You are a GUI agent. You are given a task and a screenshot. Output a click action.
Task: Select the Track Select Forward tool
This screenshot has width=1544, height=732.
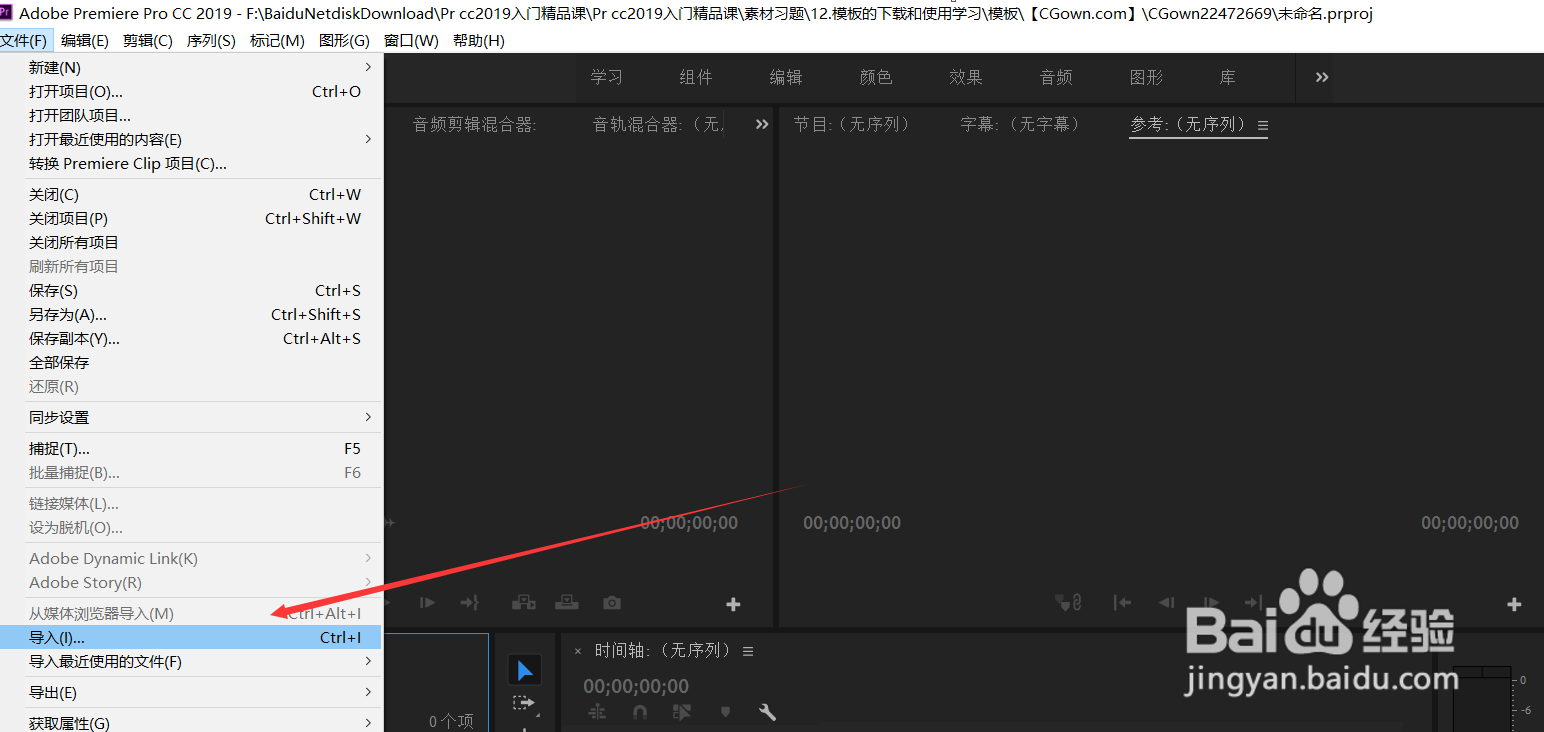click(x=524, y=703)
